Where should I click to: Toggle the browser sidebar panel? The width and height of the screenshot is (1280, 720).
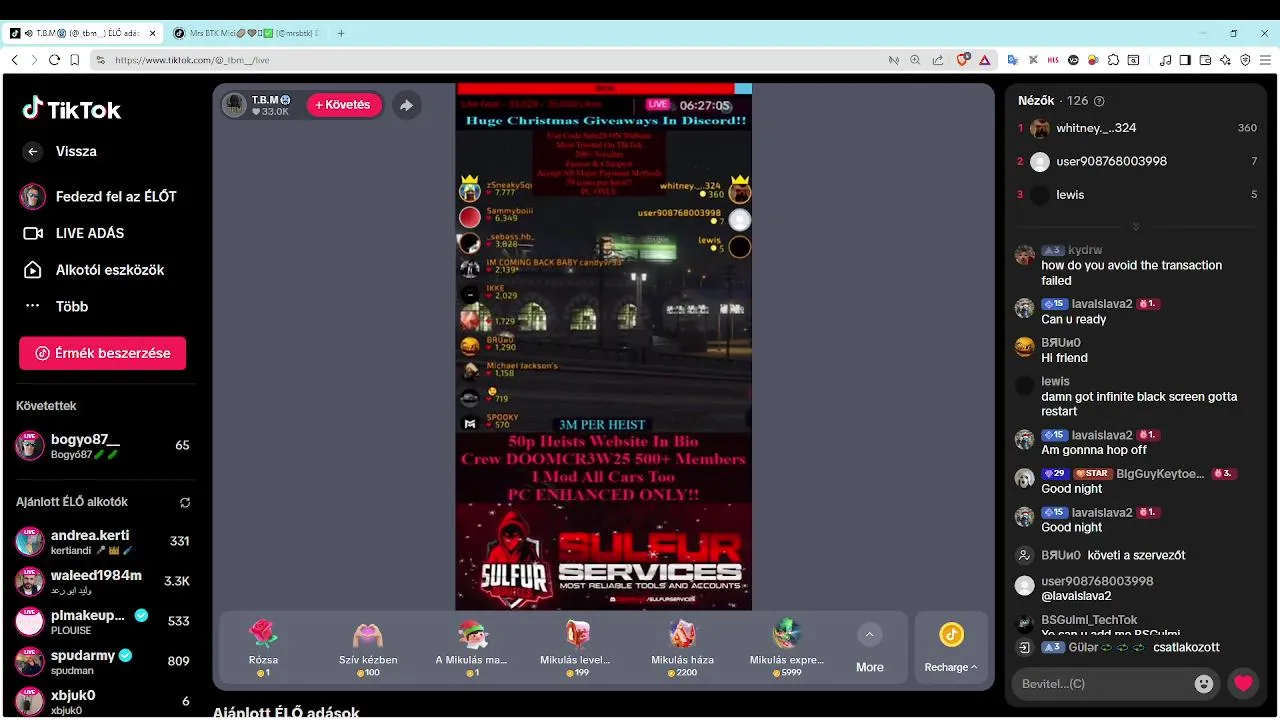[1185, 60]
